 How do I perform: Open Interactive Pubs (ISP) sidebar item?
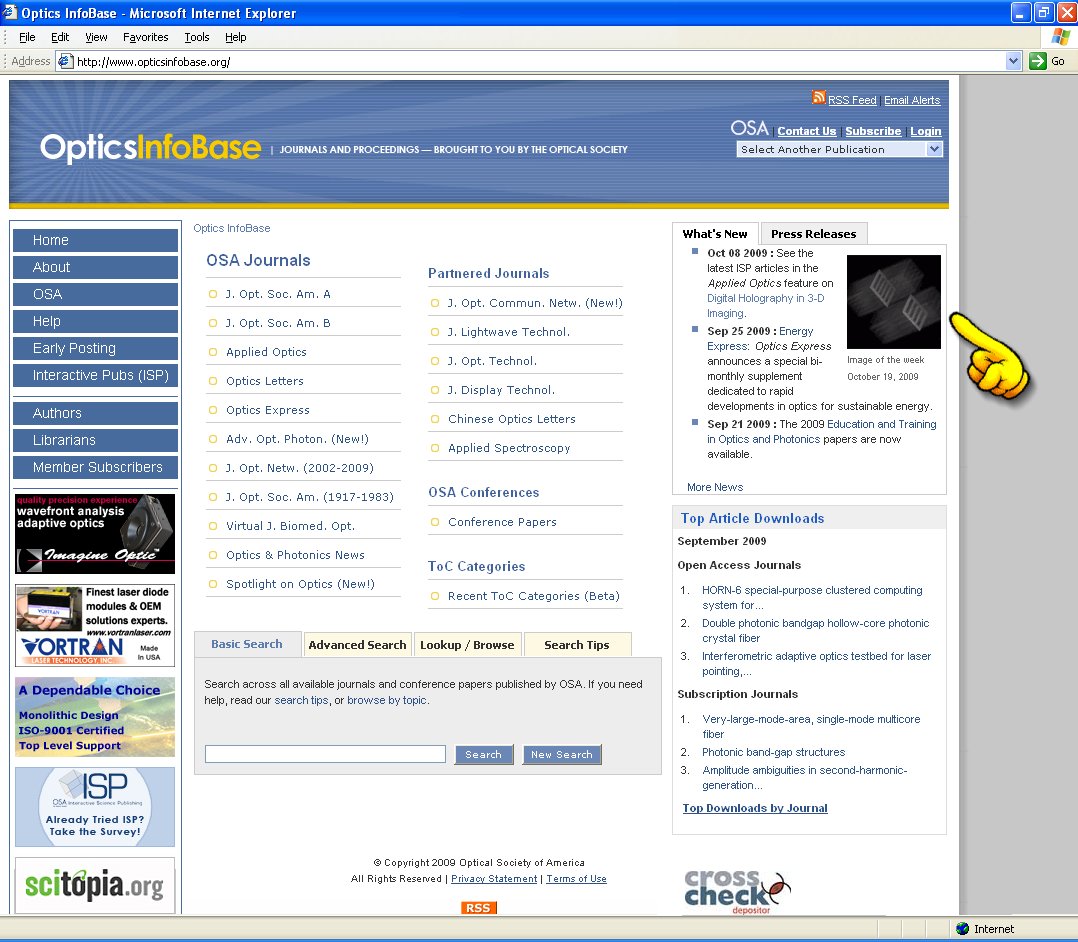point(96,375)
